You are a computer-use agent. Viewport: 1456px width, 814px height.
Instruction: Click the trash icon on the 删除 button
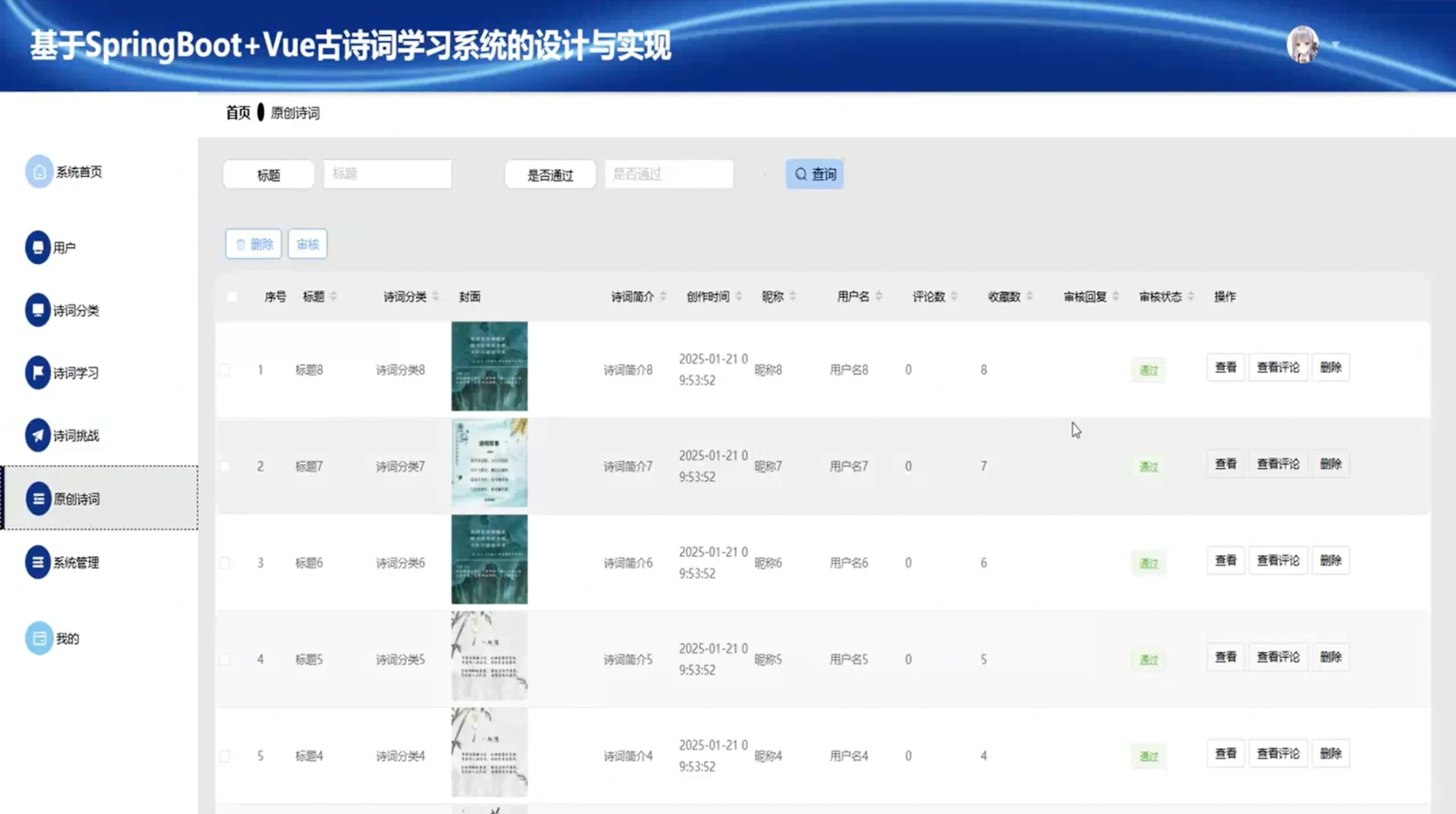(240, 243)
